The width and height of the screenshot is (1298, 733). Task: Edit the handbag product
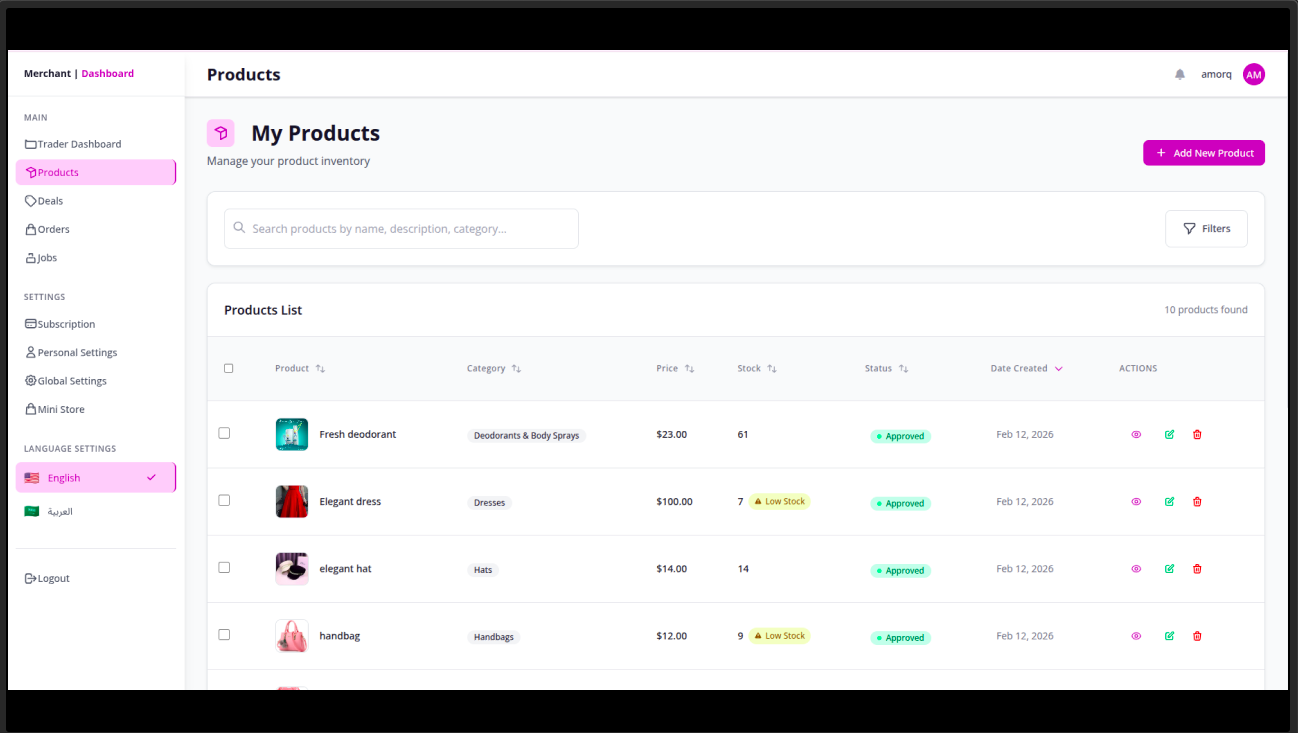pyautogui.click(x=1169, y=635)
